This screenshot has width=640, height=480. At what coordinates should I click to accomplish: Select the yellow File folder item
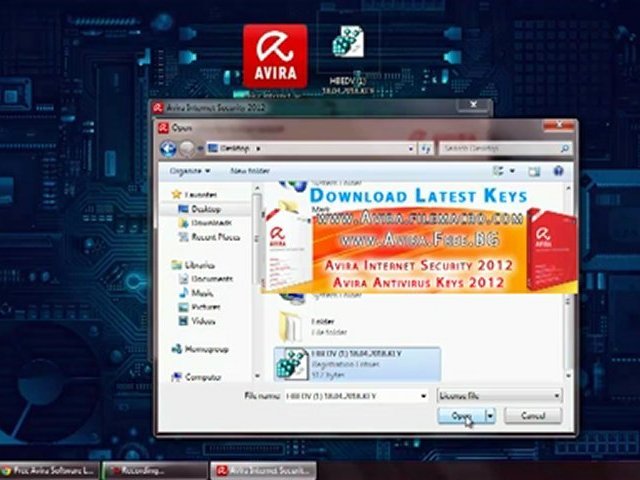tap(314, 326)
